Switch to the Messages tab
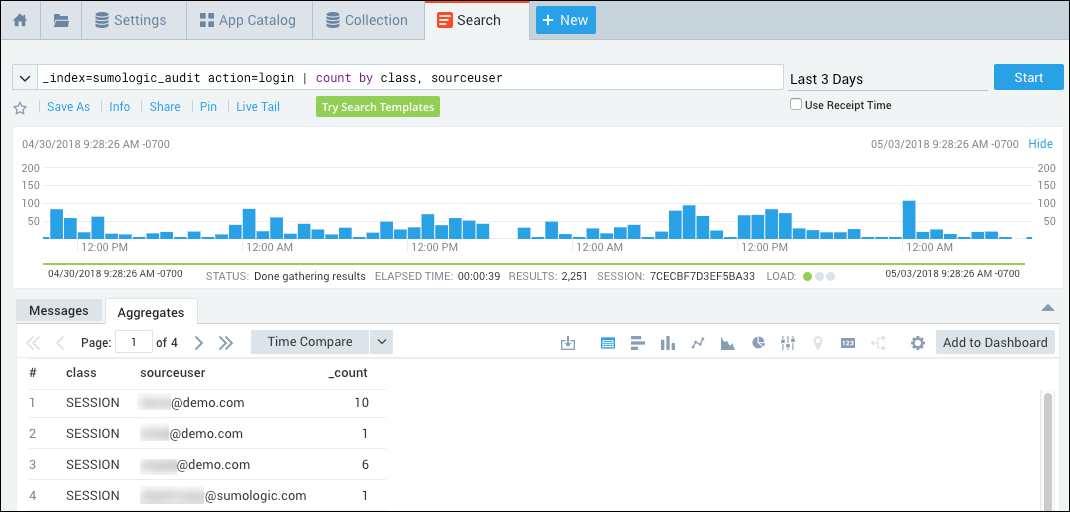This screenshot has width=1070, height=512. pos(59,311)
